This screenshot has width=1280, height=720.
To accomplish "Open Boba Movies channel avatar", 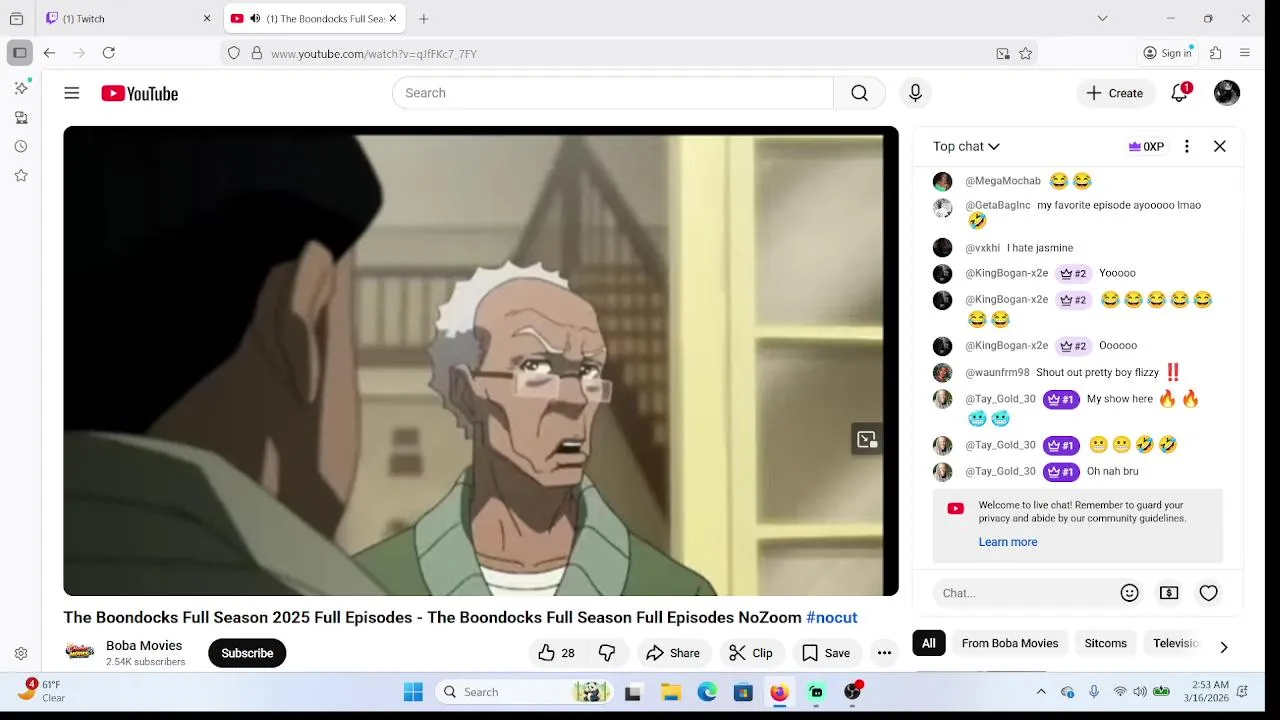I will pyautogui.click(x=80, y=652).
